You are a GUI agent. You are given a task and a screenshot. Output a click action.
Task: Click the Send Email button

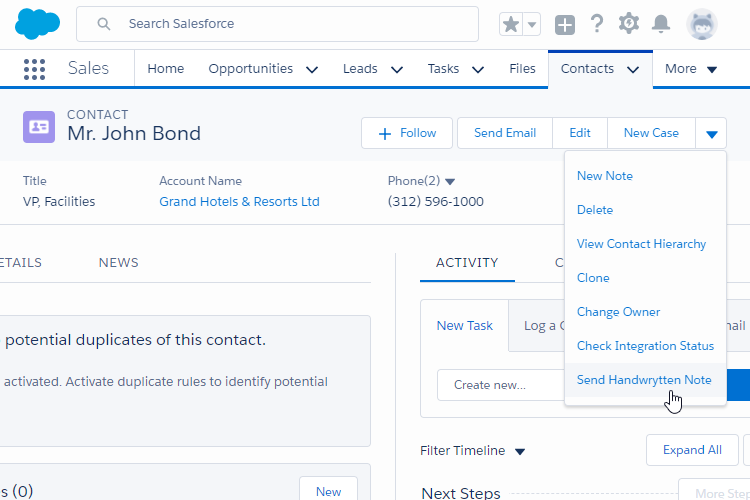[505, 133]
